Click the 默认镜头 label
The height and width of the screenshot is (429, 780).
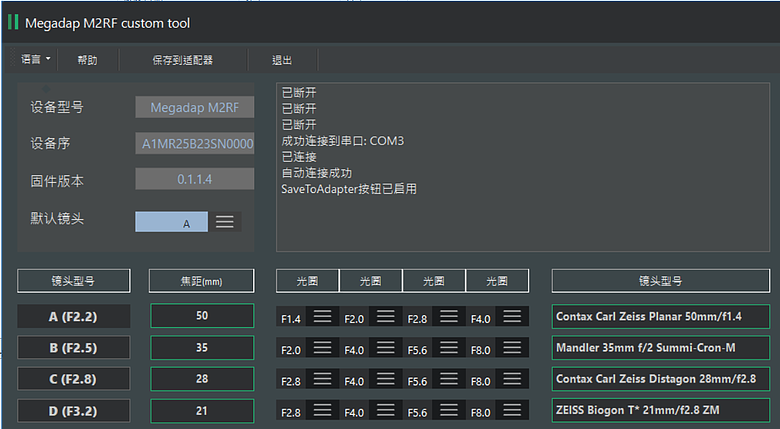click(57, 218)
